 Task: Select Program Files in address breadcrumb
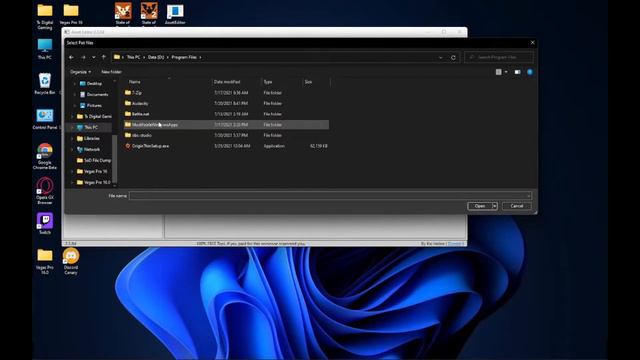click(184, 57)
